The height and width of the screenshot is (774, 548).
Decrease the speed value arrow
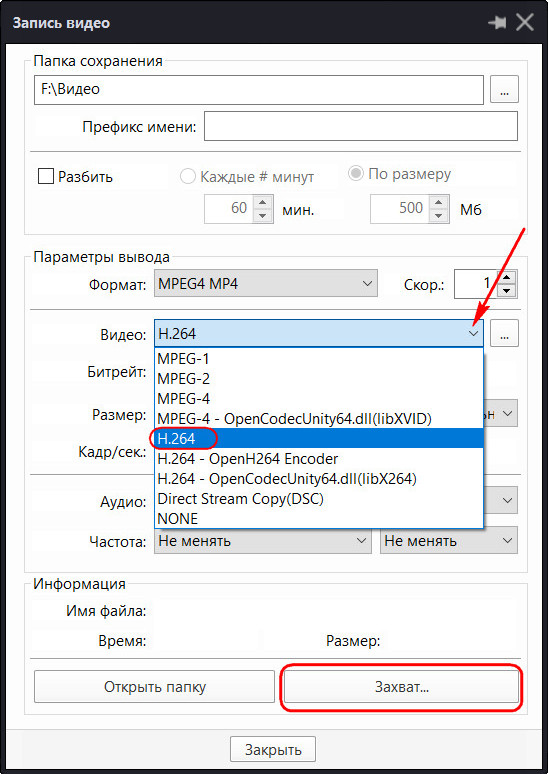tap(508, 291)
